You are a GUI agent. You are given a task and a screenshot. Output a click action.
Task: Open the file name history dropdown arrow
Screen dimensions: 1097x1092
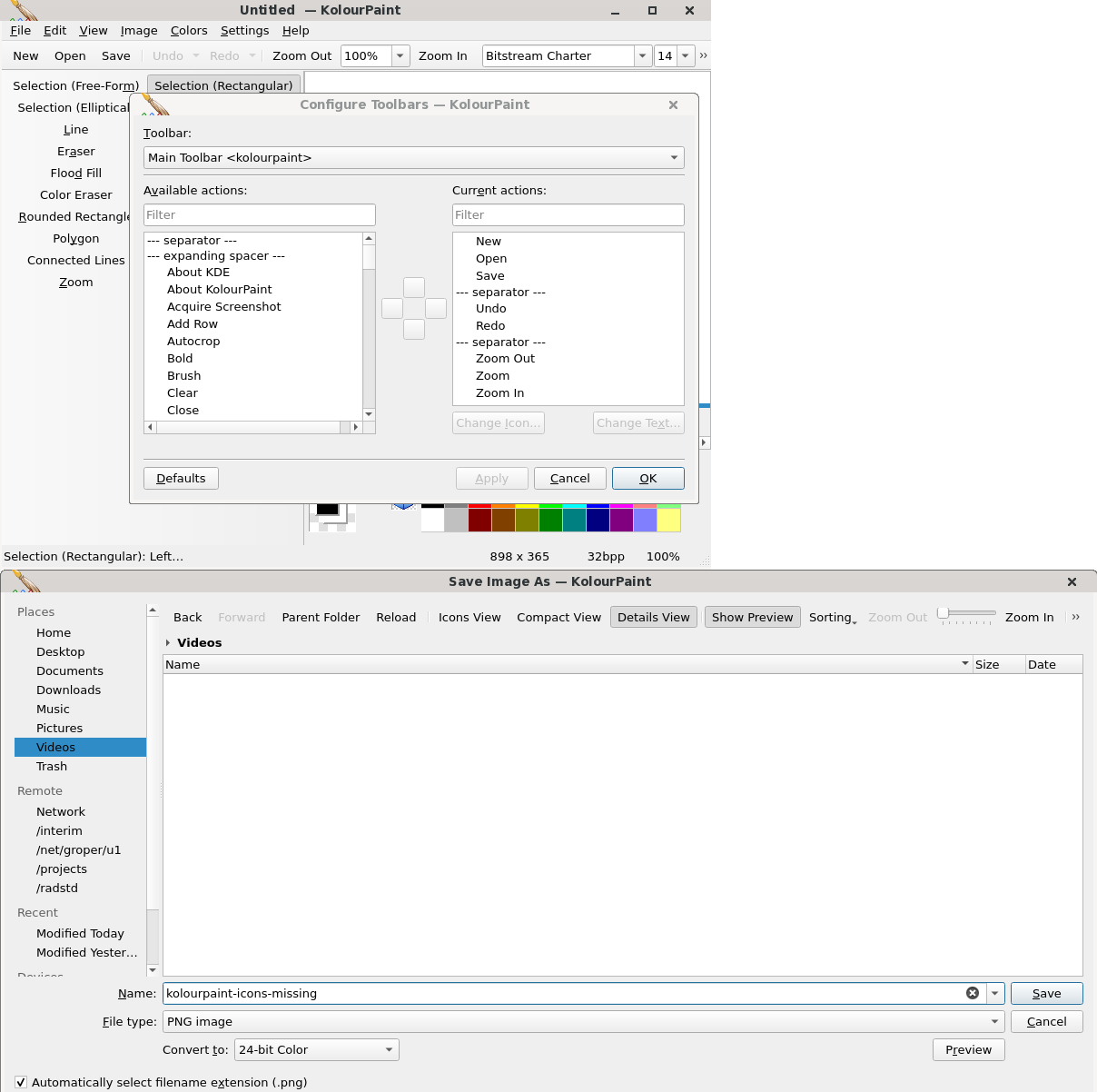995,993
